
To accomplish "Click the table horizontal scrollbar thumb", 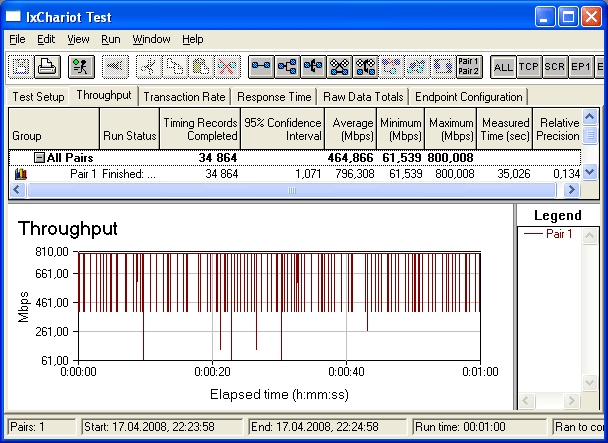I will coord(292,190).
